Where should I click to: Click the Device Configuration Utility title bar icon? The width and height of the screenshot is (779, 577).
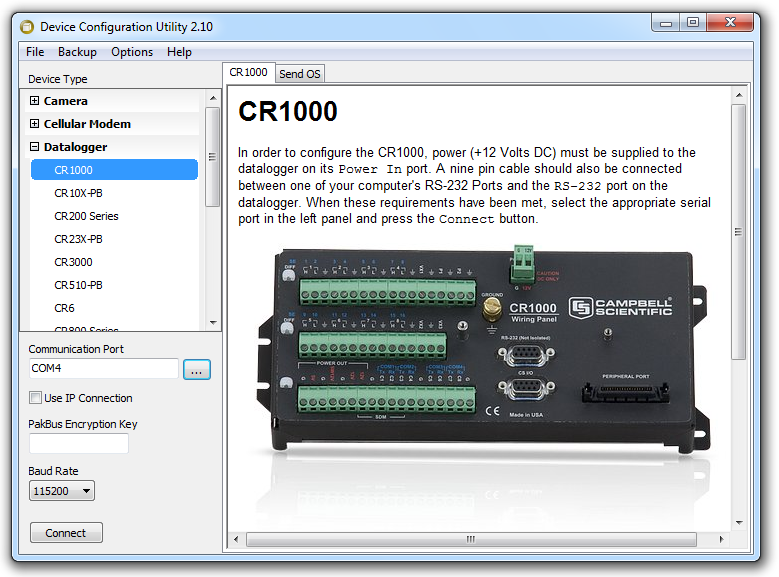pyautogui.click(x=27, y=27)
